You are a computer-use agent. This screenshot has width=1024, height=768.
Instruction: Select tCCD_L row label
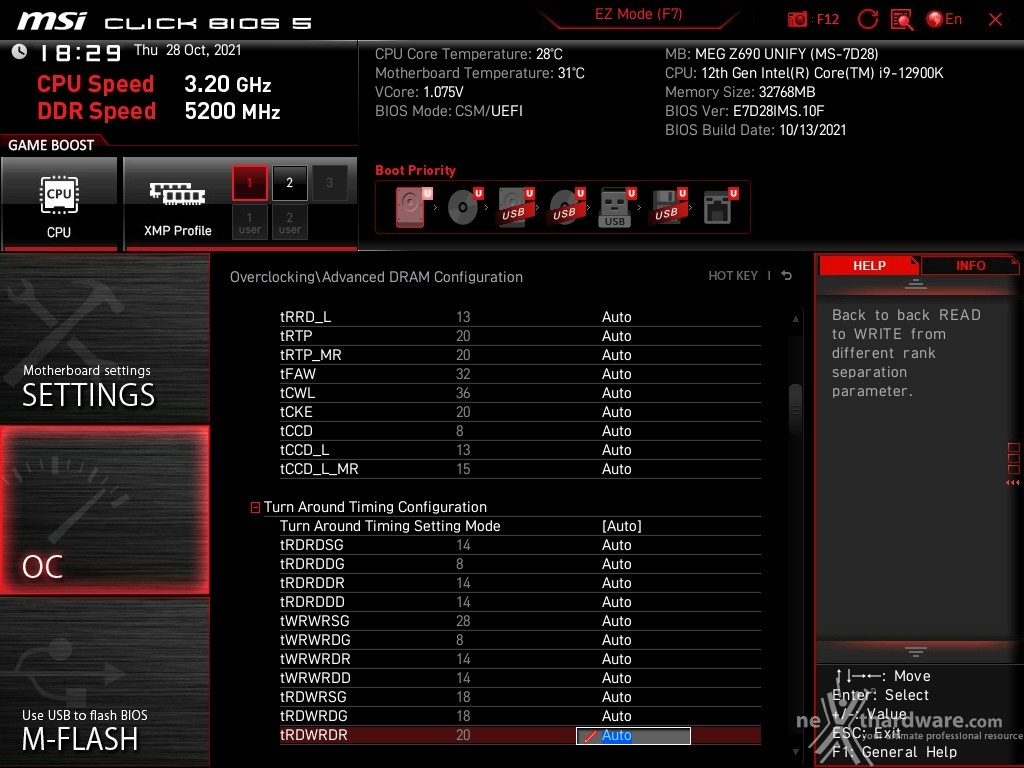(304, 450)
